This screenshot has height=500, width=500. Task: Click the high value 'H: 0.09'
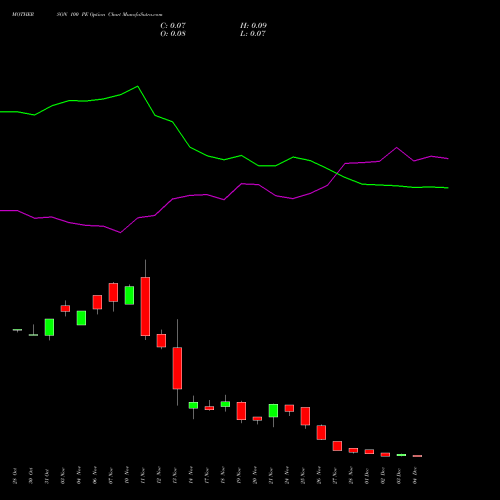pos(253,26)
